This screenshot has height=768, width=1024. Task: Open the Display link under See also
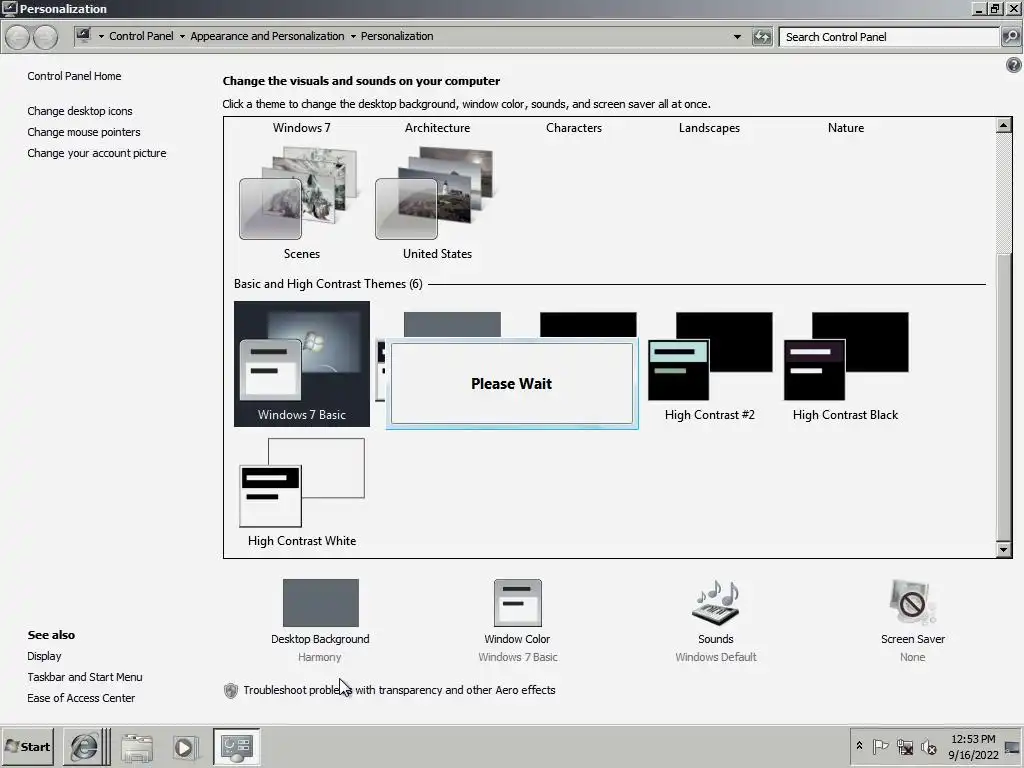click(x=44, y=656)
